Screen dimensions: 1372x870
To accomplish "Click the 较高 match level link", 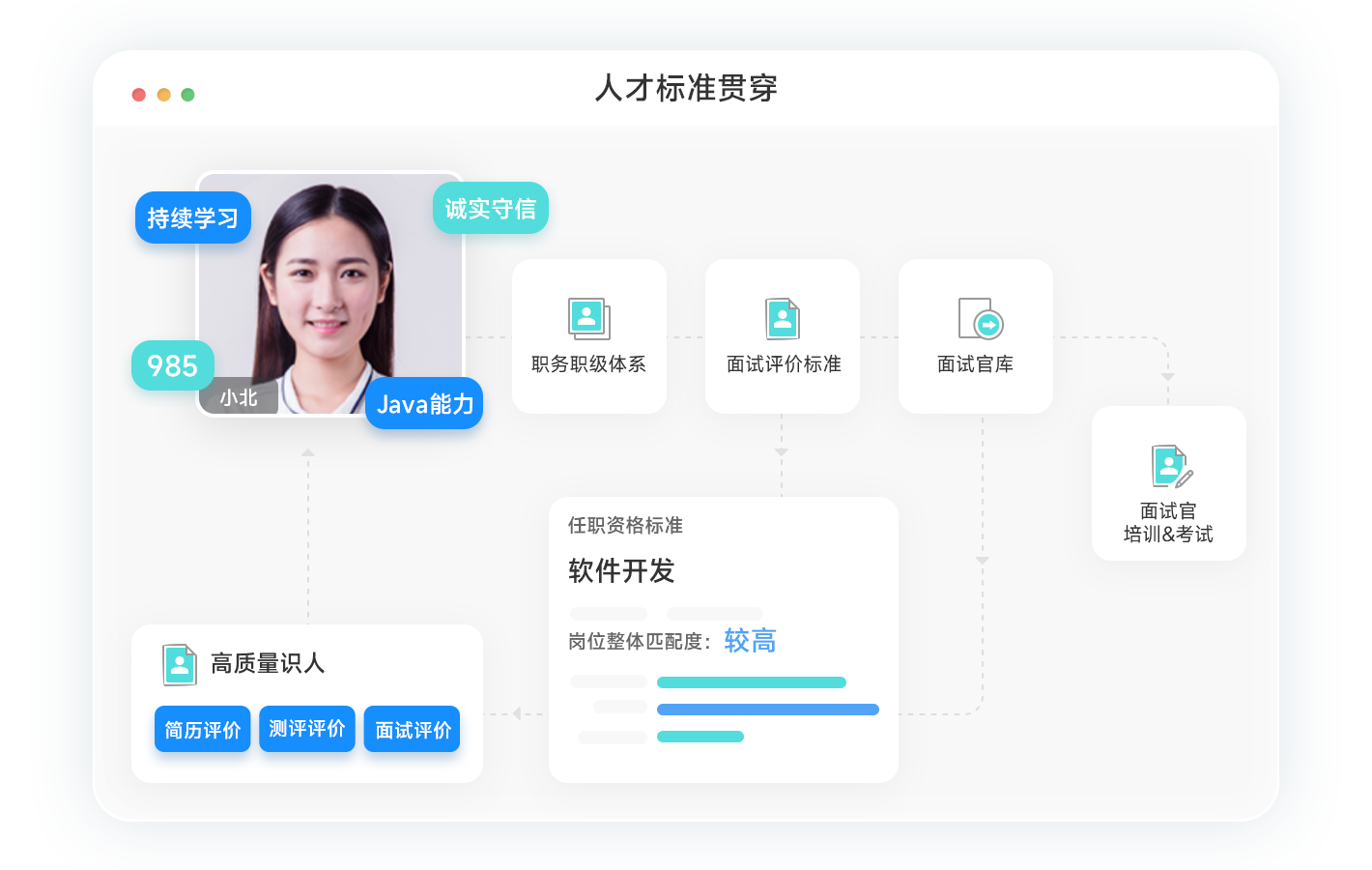I will pyautogui.click(x=750, y=641).
